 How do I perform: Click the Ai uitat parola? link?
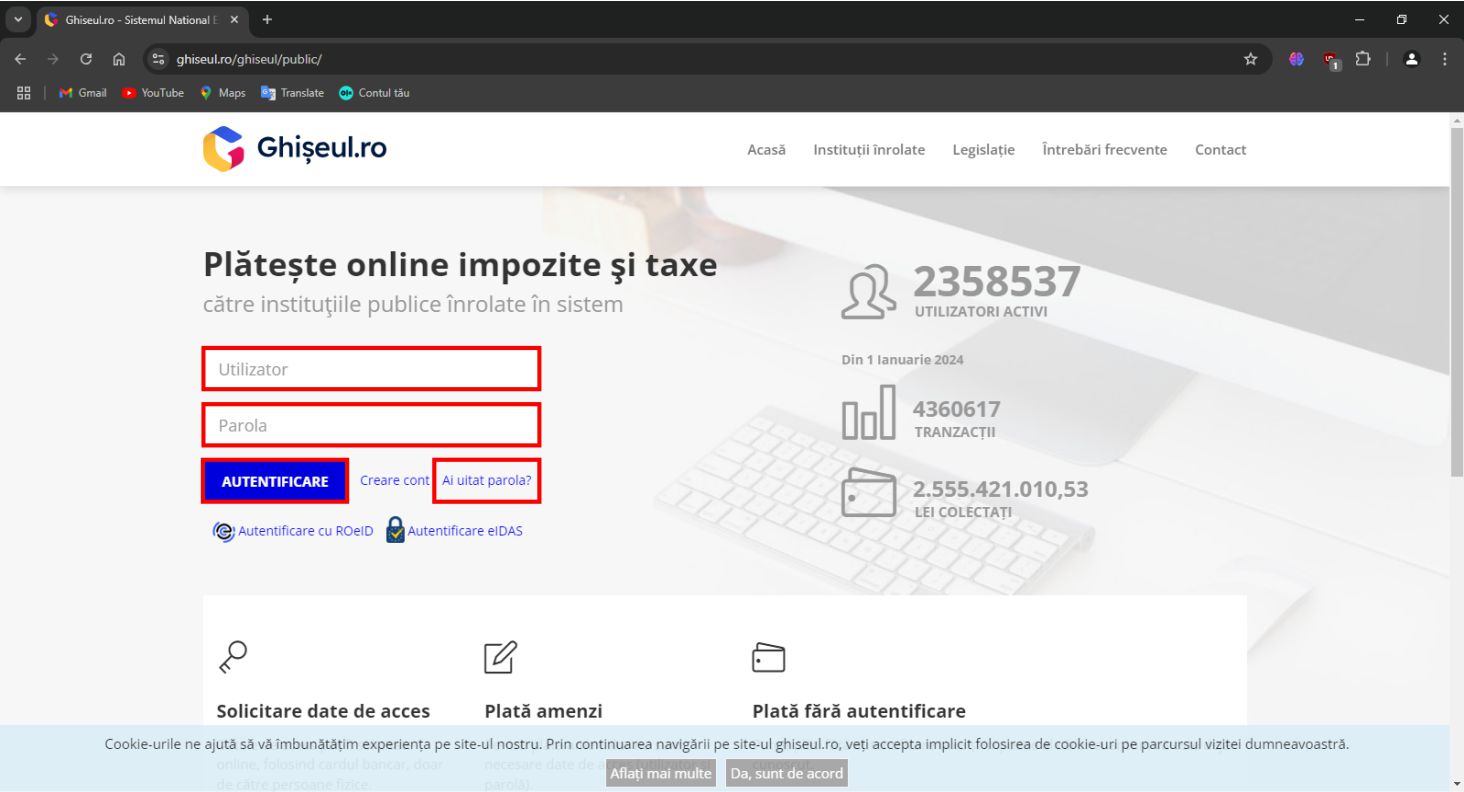(486, 481)
